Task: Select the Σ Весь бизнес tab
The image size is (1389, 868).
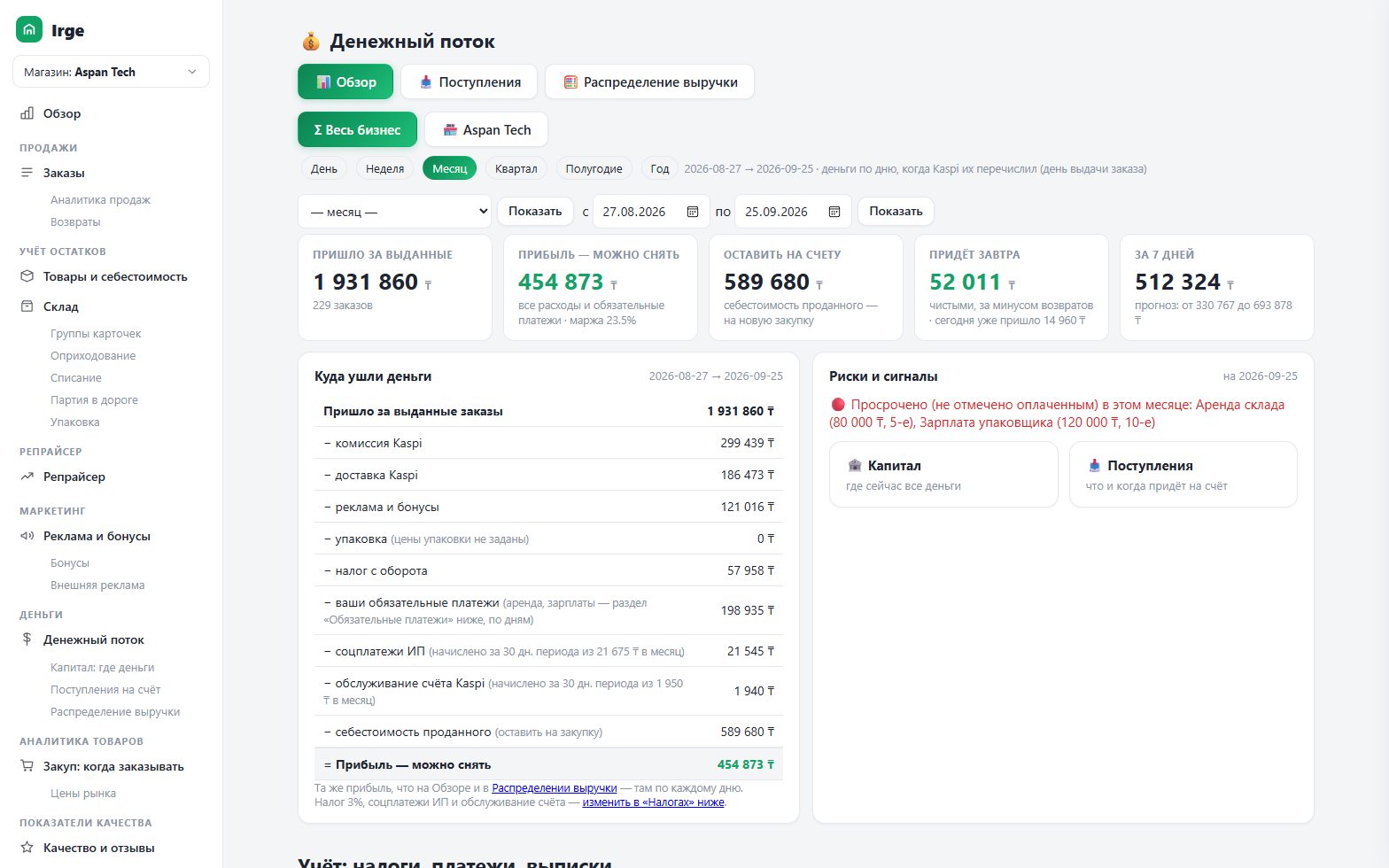Action: [357, 129]
